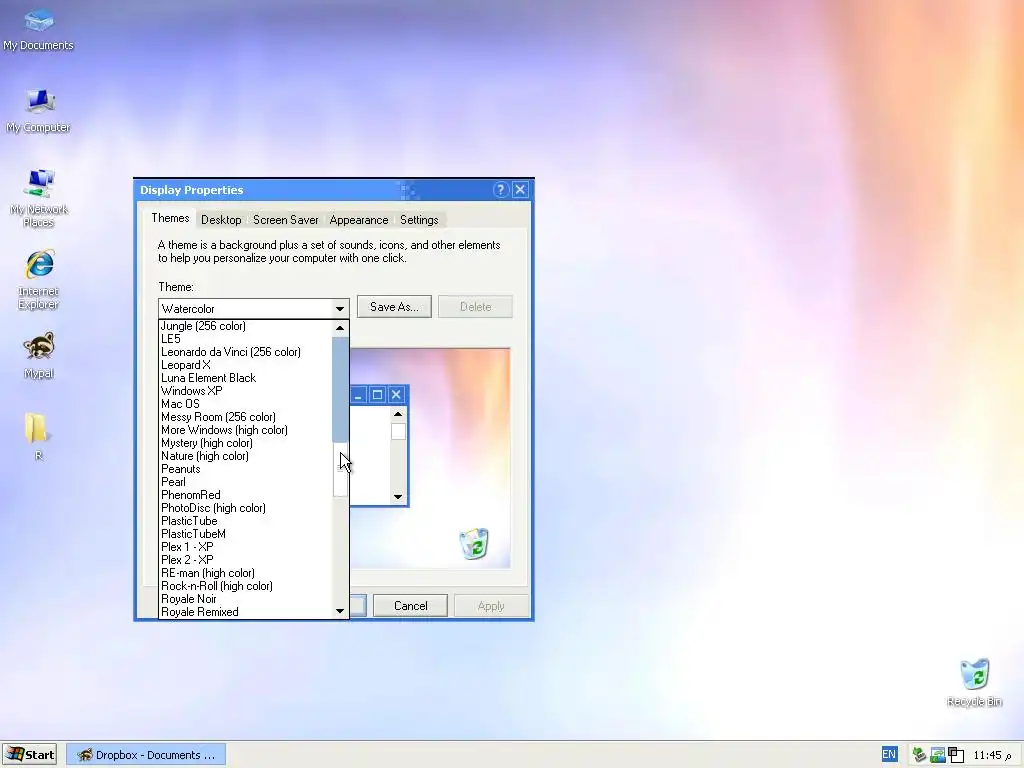Select PlasticTubeM theme
The image size is (1024, 768).
[x=246, y=534]
